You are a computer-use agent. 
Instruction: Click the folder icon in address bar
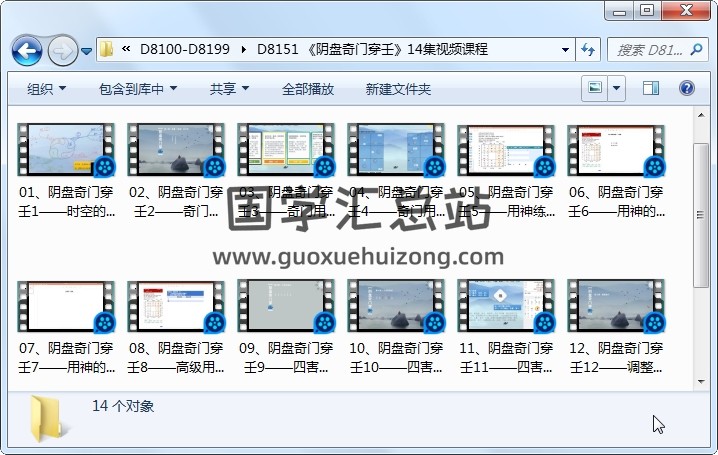[x=107, y=49]
